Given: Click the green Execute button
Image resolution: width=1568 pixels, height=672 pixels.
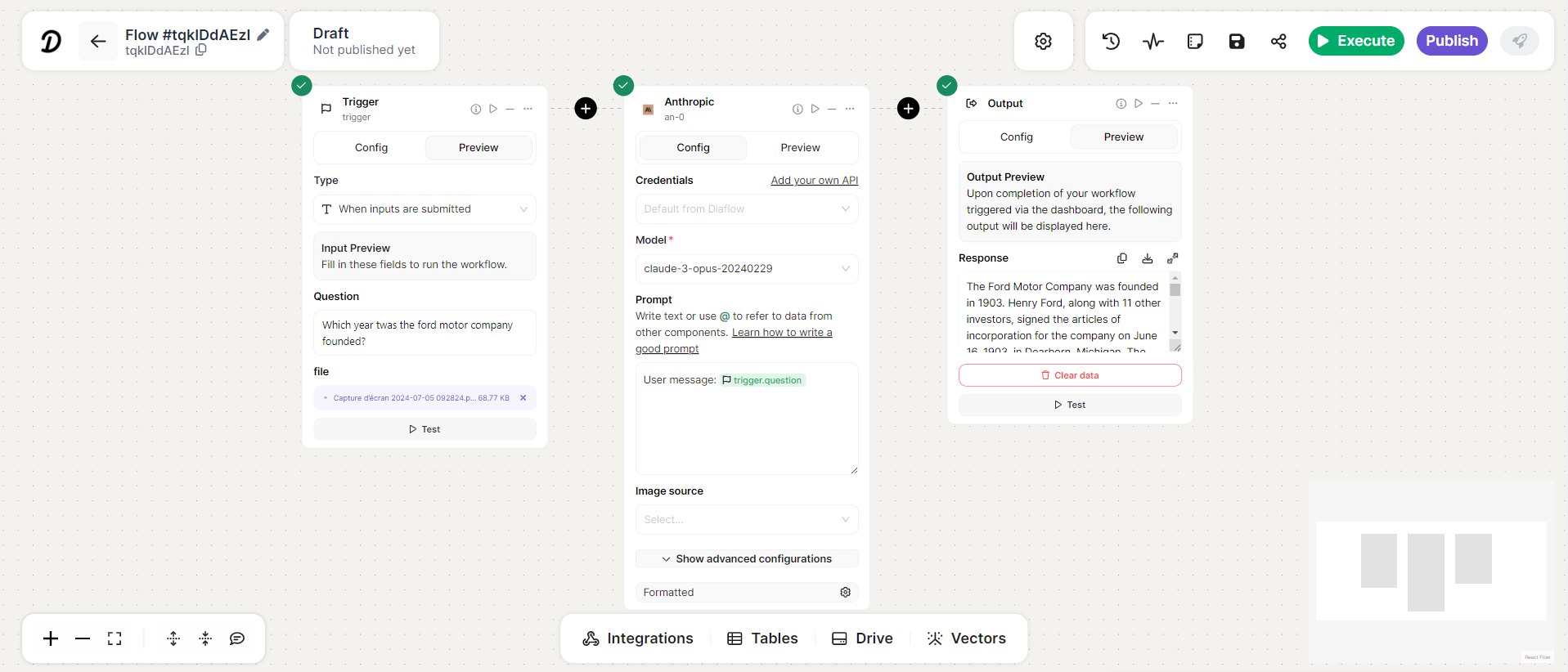Looking at the screenshot, I should [1355, 41].
